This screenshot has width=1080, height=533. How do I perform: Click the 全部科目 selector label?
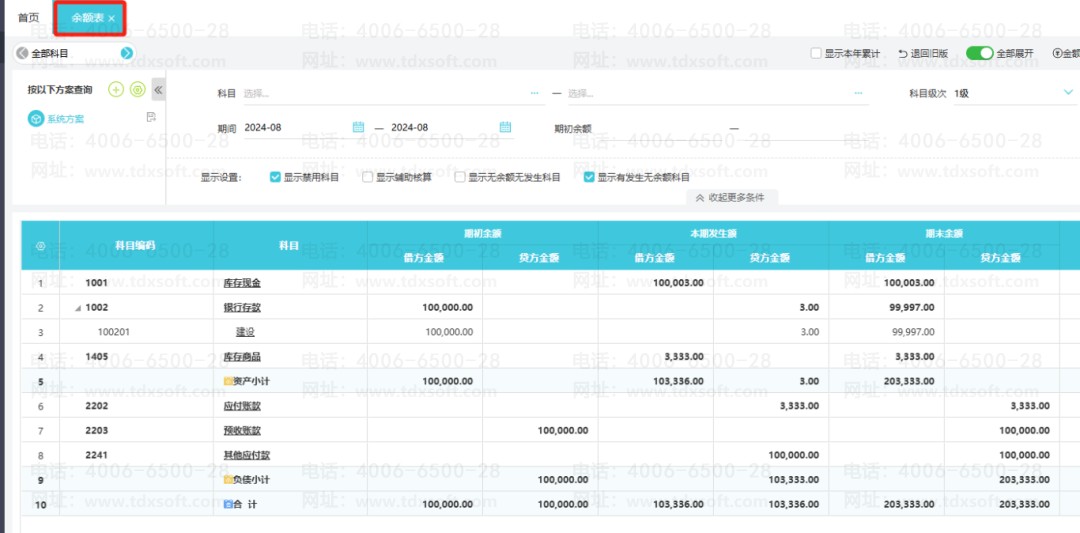pos(50,53)
